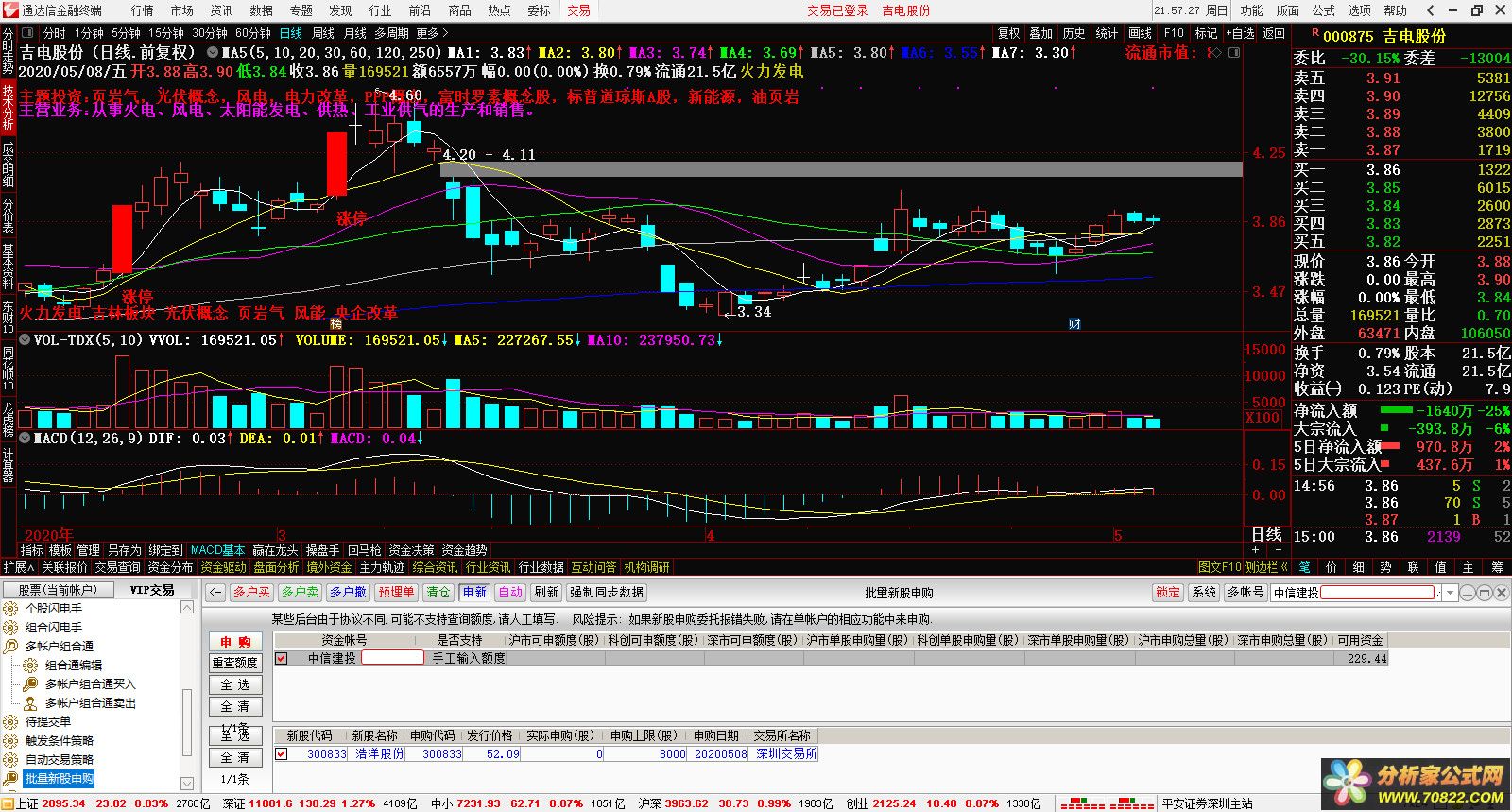Open the account dropdown arrow next to 中信建投

click(x=1449, y=593)
